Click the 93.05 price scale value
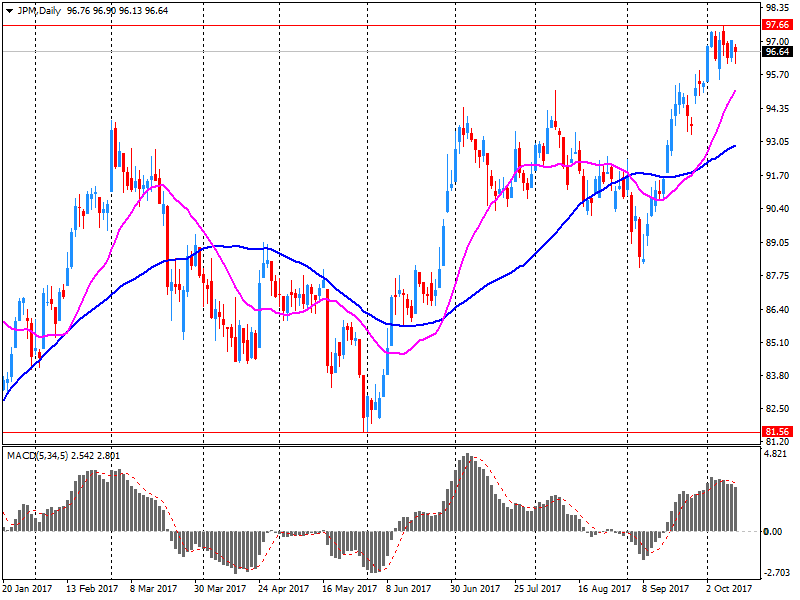The image size is (800, 600). 778,141
